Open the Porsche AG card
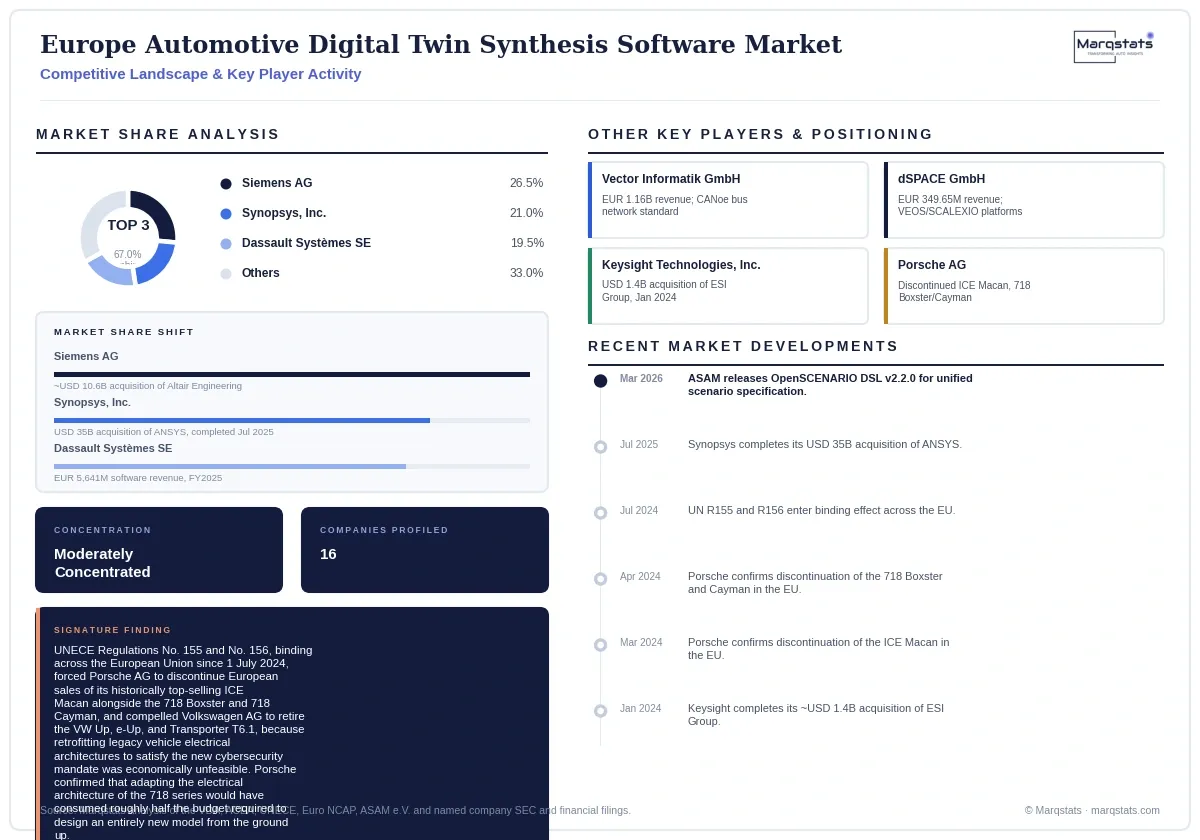The height and width of the screenshot is (840, 1200). click(x=1024, y=286)
